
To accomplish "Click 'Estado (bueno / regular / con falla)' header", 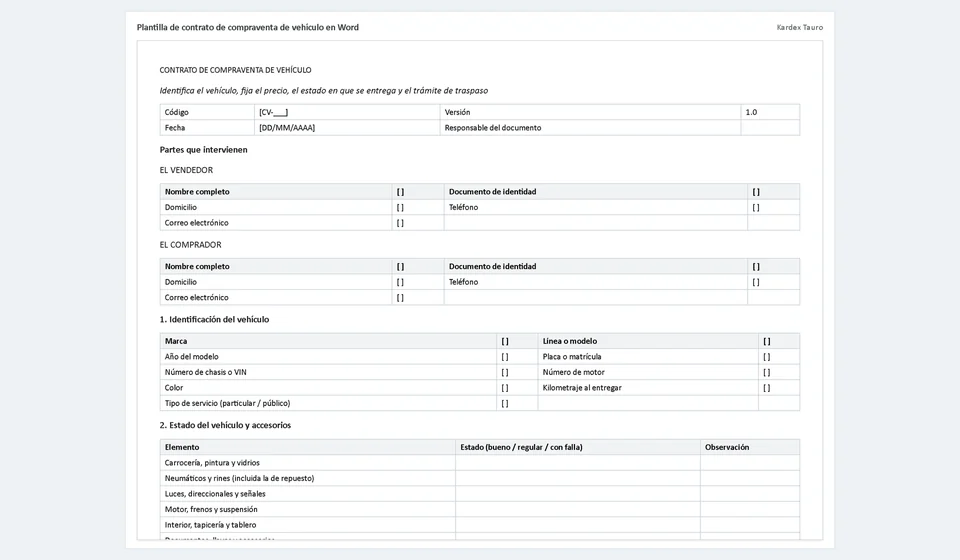I will click(x=578, y=447).
